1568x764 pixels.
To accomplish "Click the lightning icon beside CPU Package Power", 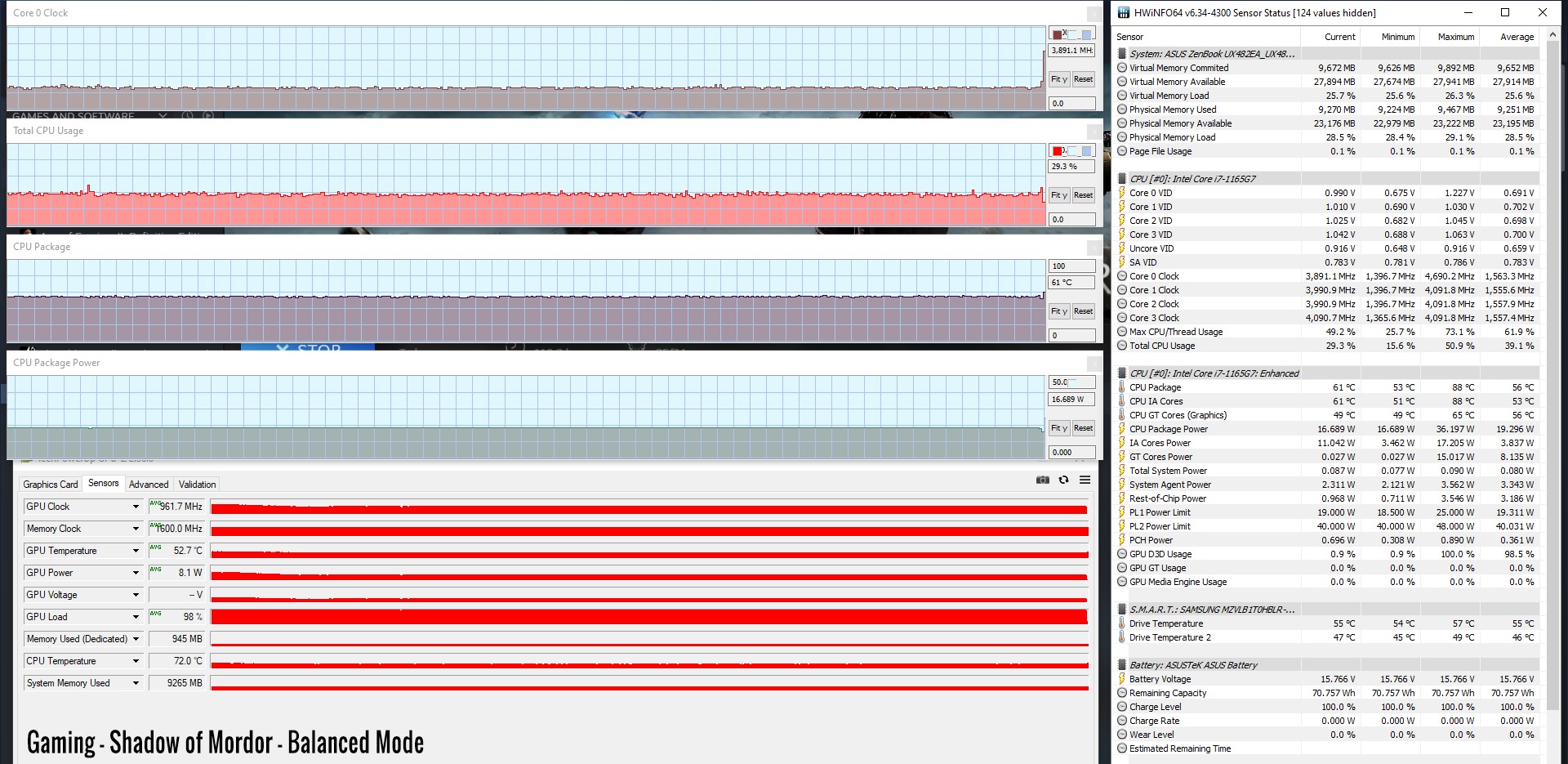I will coord(1122,429).
